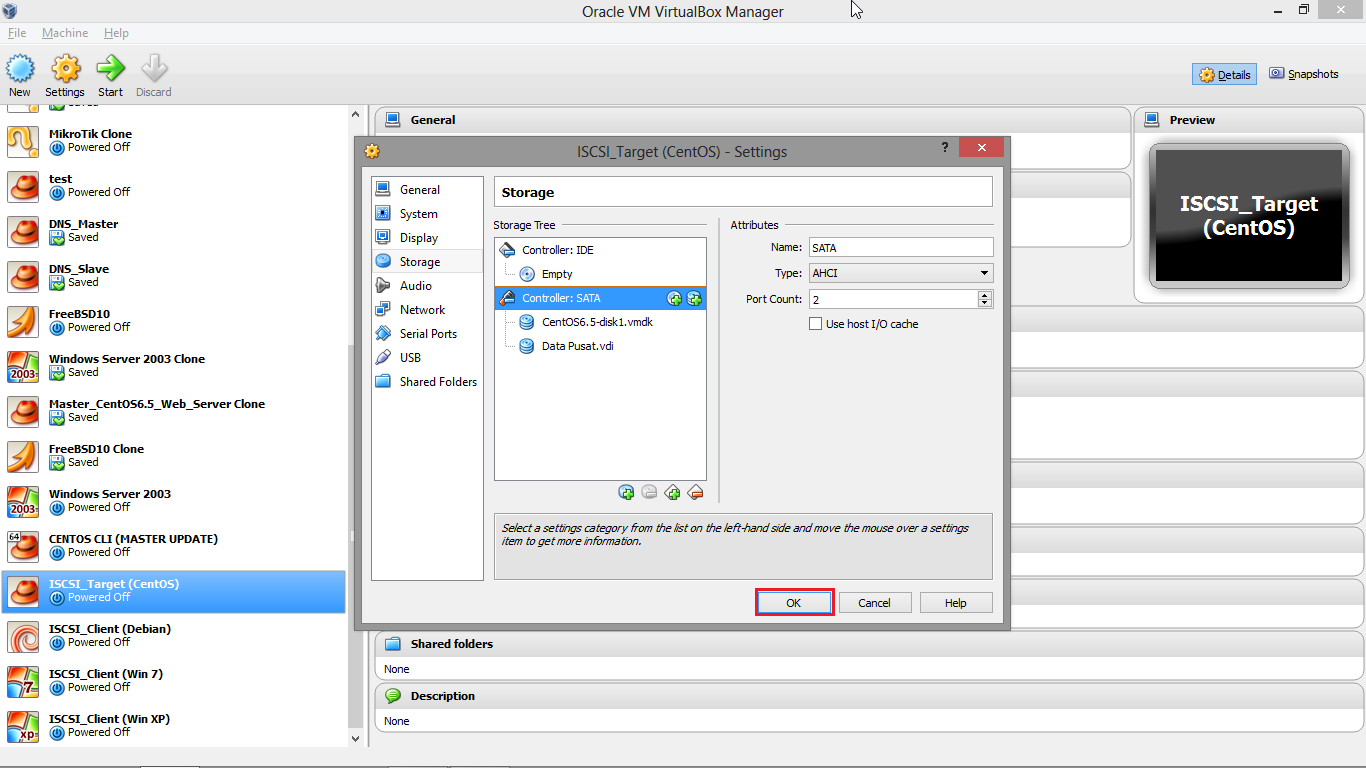Confirm settings with OK button
1366x768 pixels.
coord(794,603)
